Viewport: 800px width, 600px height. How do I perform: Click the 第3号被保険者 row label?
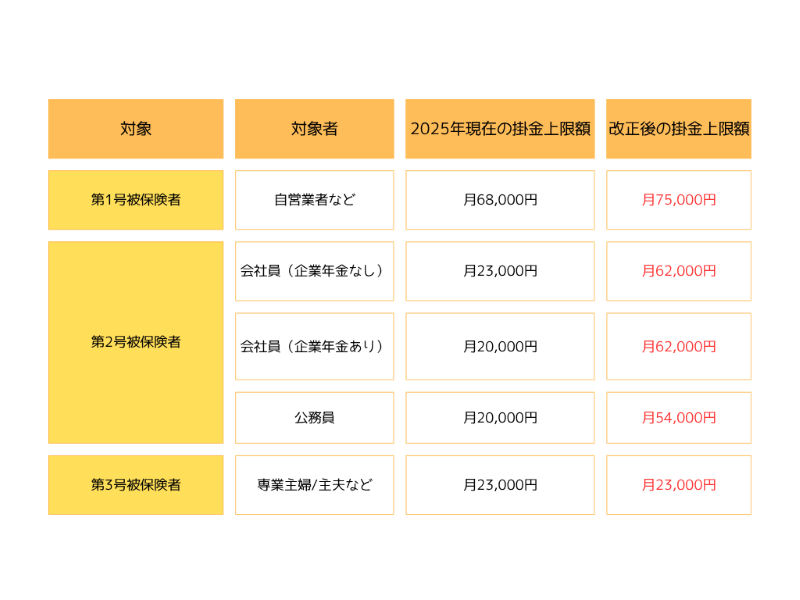click(136, 485)
